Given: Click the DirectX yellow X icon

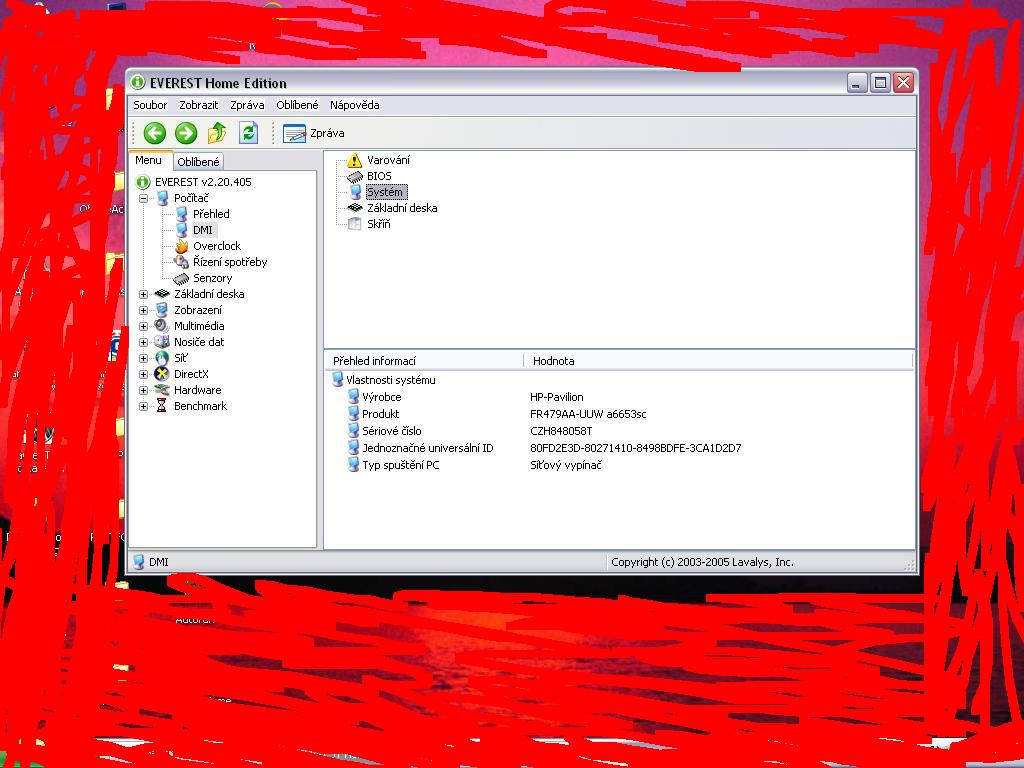Looking at the screenshot, I should [x=162, y=374].
